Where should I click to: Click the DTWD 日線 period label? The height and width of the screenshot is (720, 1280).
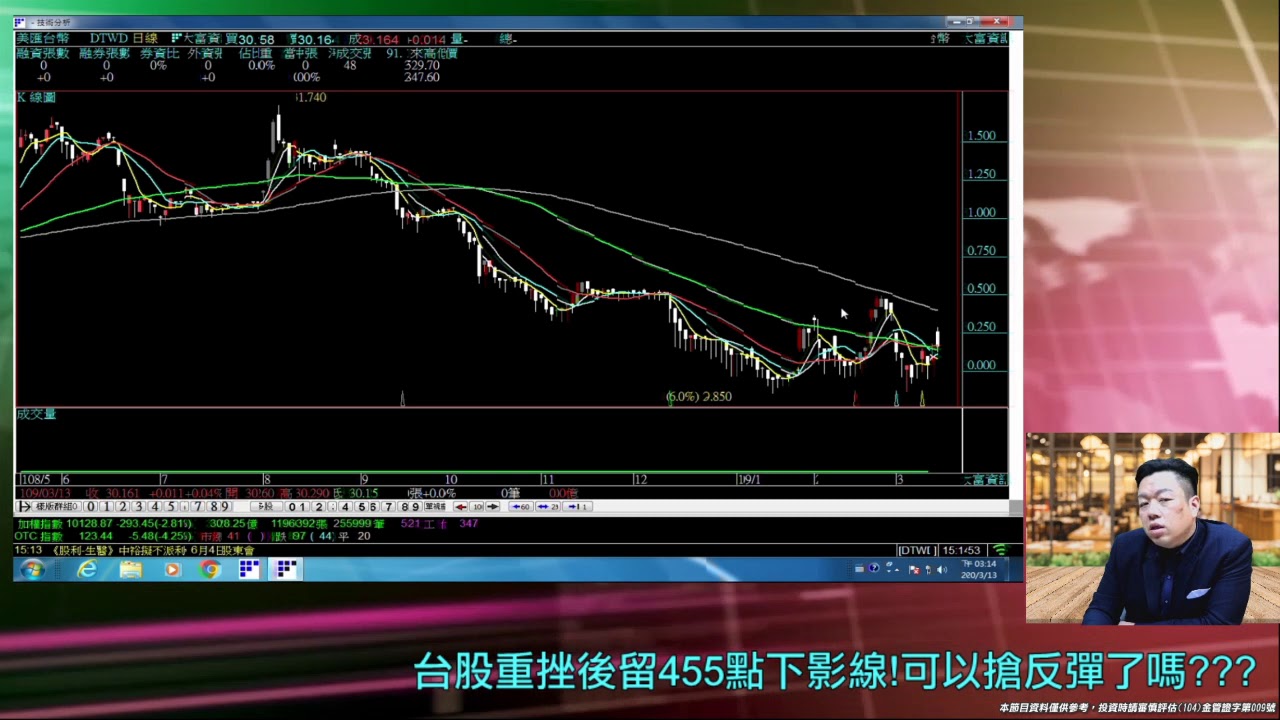[124, 39]
